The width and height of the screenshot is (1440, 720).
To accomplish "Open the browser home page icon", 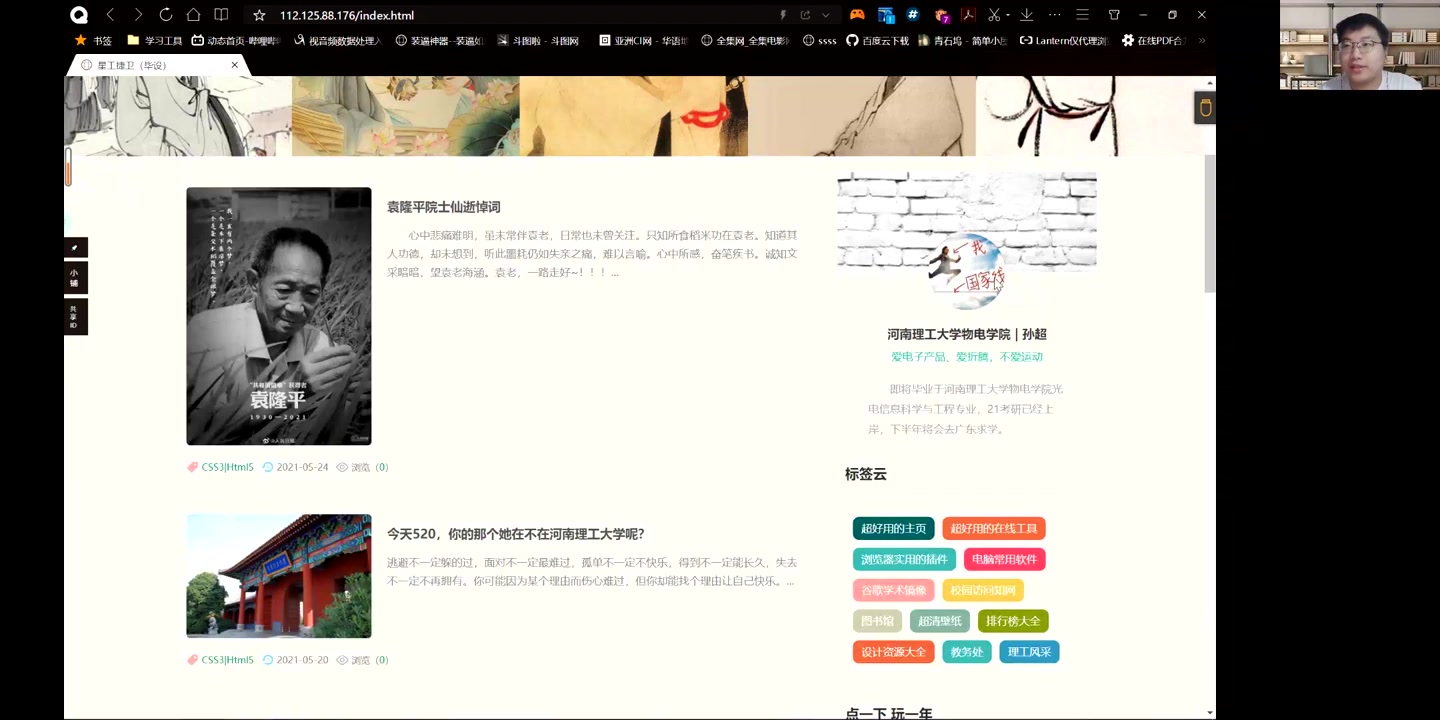I will point(194,15).
